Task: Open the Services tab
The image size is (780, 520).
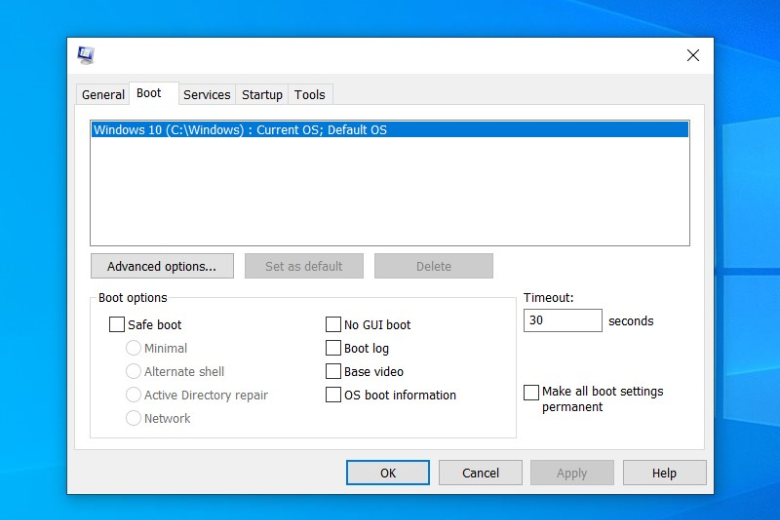Action: click(206, 95)
